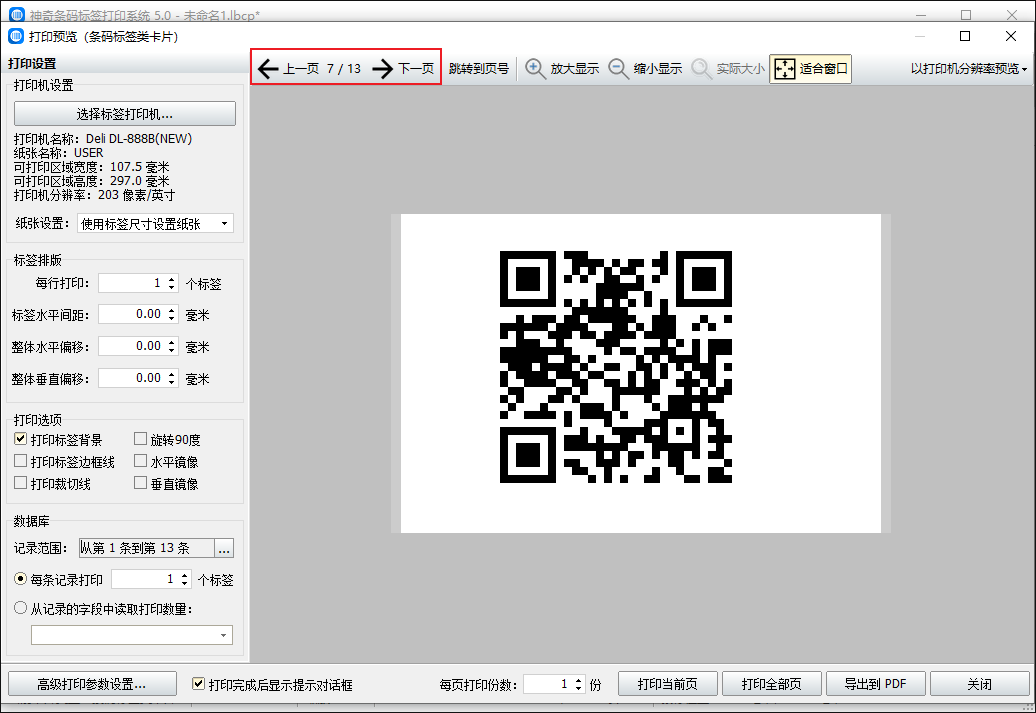Uncheck 打印完成后显示提示对话框
Viewport: 1036px width, 713px height.
(x=198, y=684)
